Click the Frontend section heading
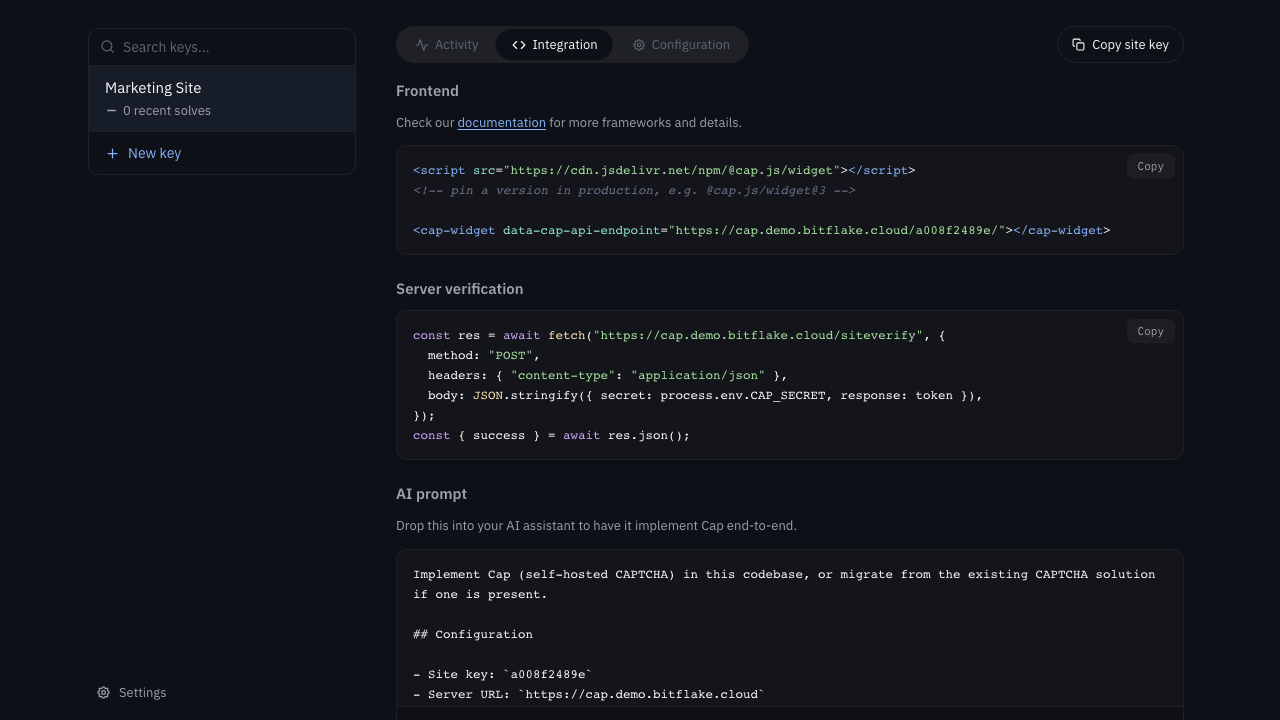Viewport: 1280px width, 720px height. [x=427, y=91]
